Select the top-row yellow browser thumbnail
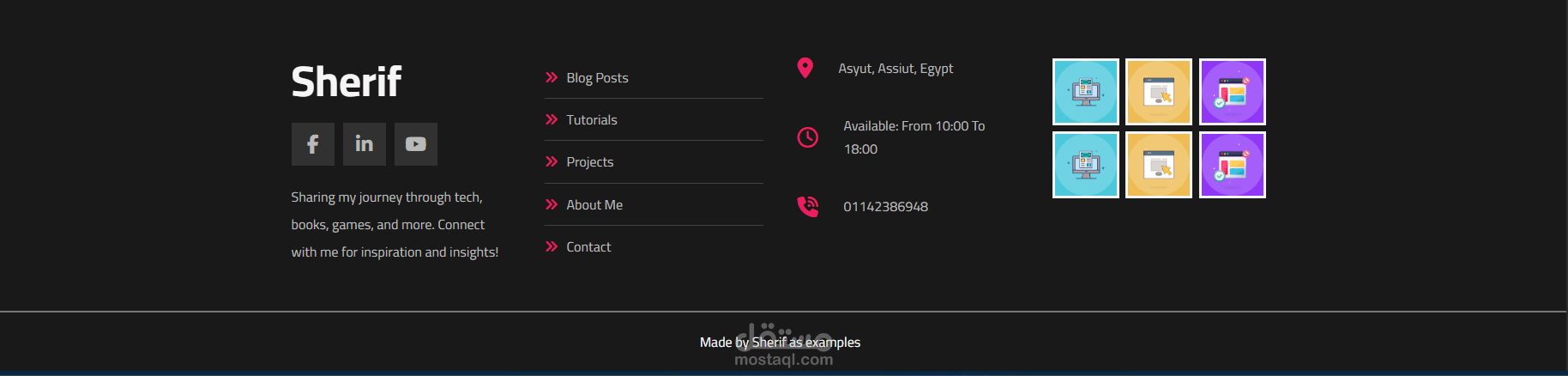This screenshot has width=1568, height=376. (1159, 92)
